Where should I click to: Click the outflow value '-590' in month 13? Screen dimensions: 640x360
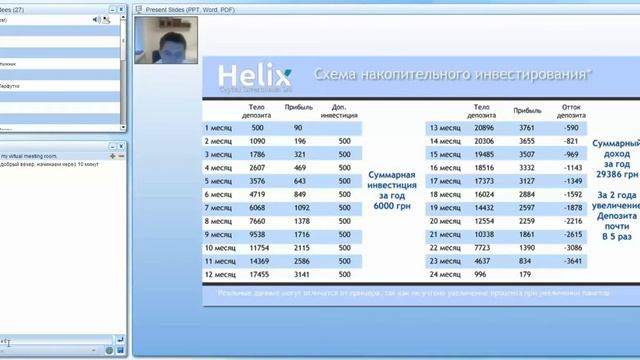click(x=571, y=128)
